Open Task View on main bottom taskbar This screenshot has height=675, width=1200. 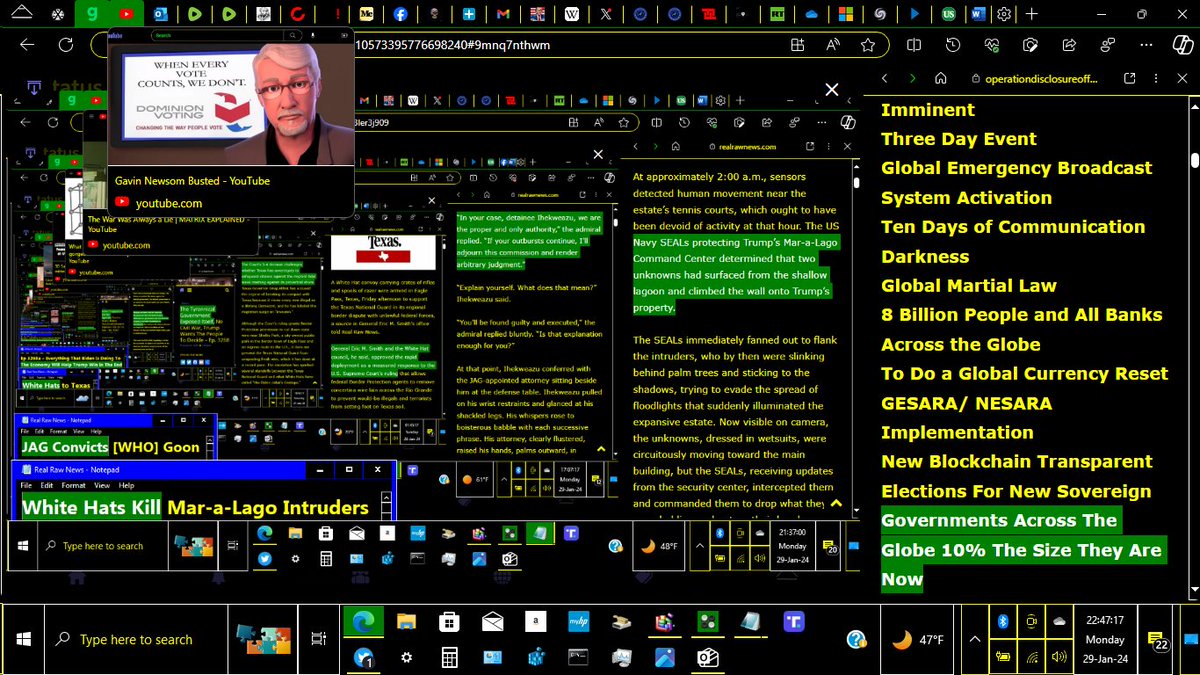point(318,639)
